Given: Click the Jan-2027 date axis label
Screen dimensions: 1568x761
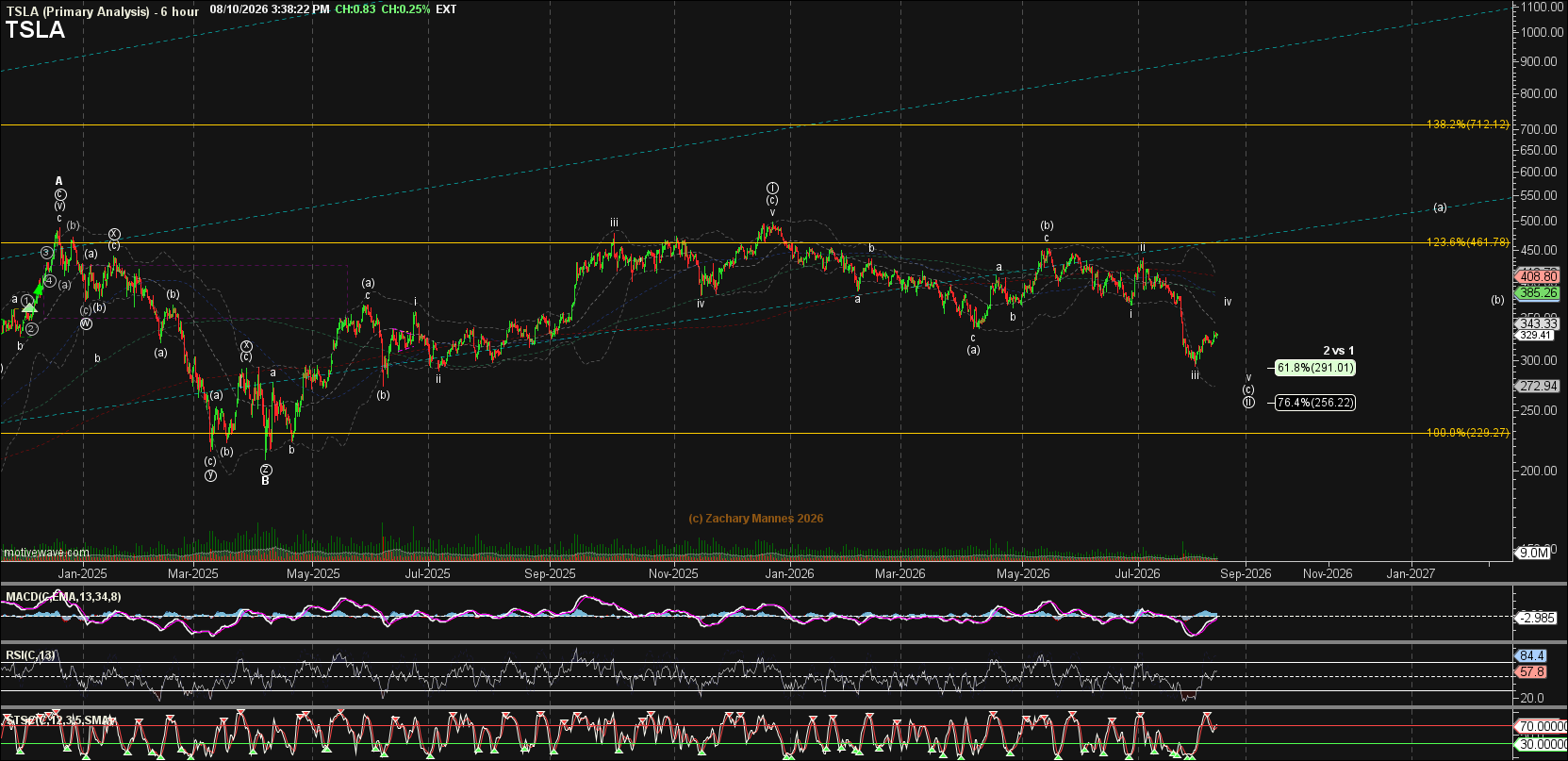Looking at the screenshot, I should 1411,573.
